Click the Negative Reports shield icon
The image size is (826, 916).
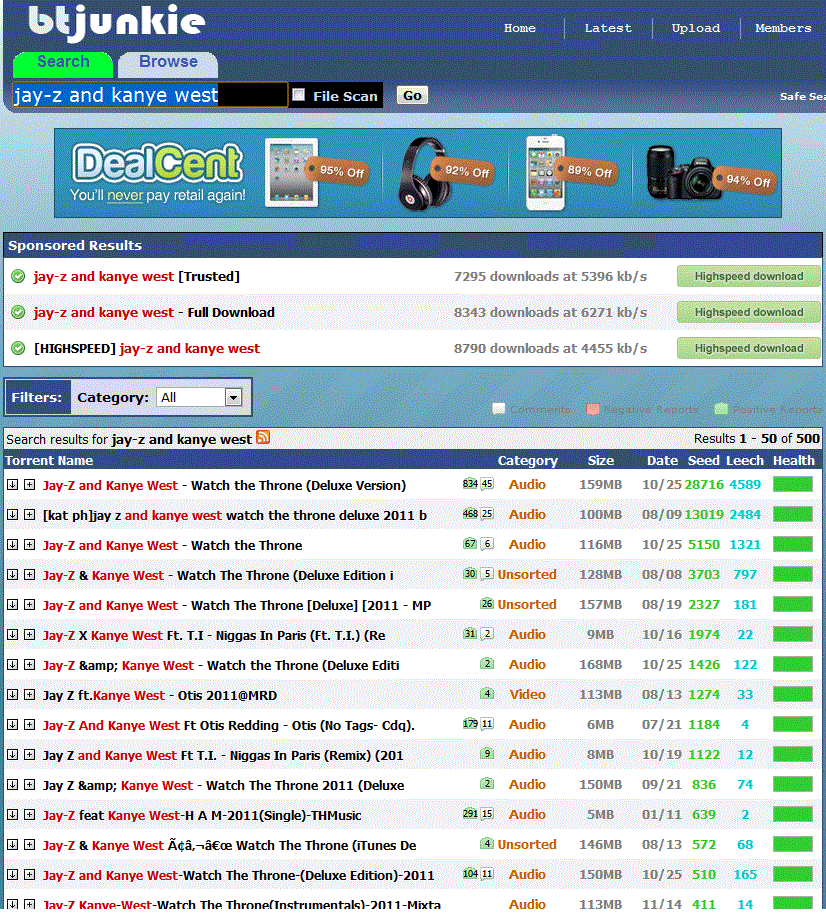point(593,408)
